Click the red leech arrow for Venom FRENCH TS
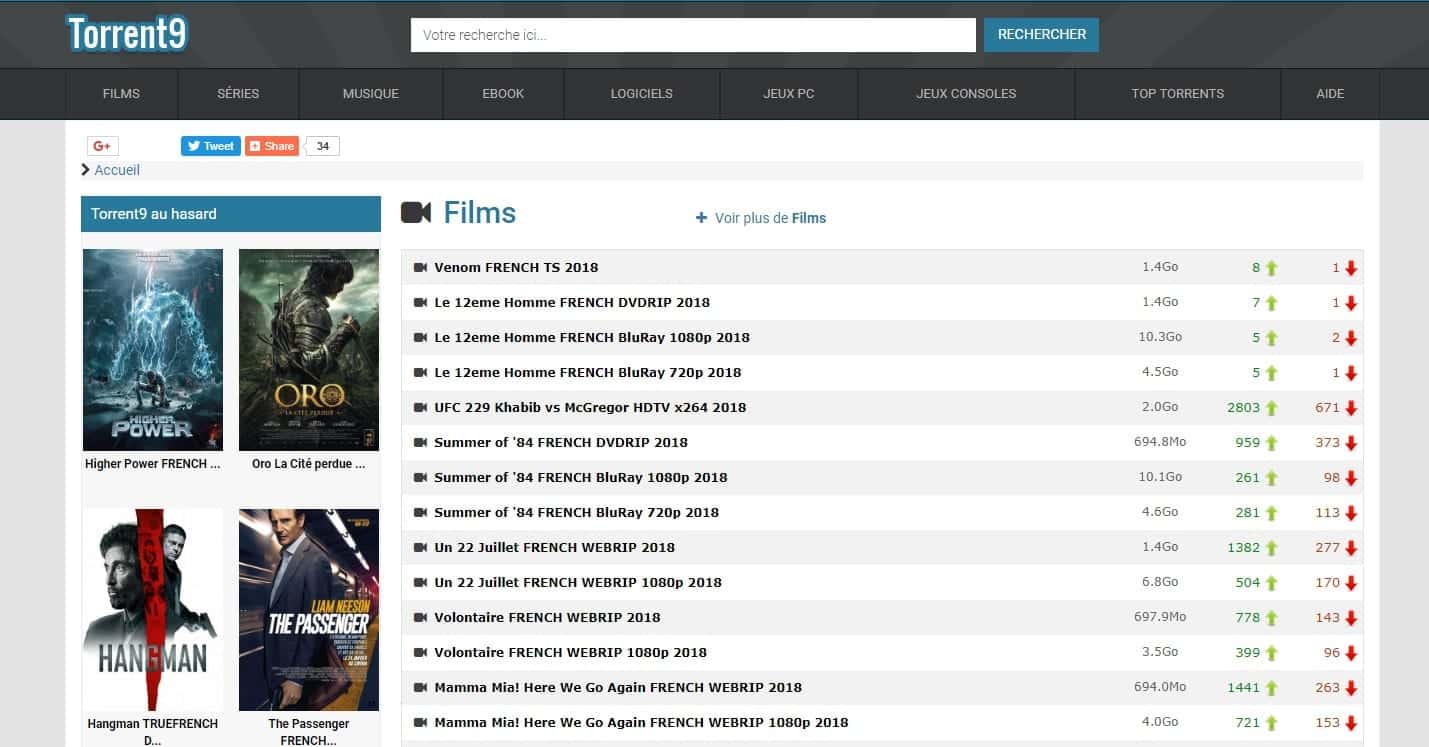The width and height of the screenshot is (1429, 747). click(x=1352, y=267)
